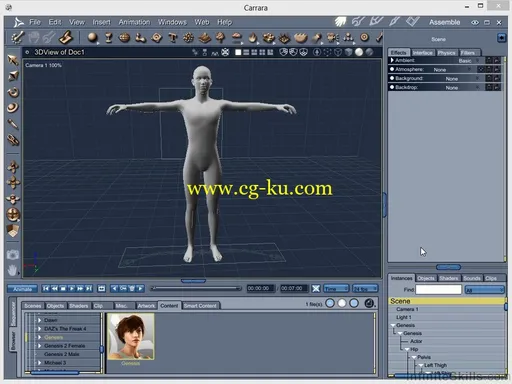Select the Rotate tool in left toolbar
512x384 pixels.
(x=13, y=92)
